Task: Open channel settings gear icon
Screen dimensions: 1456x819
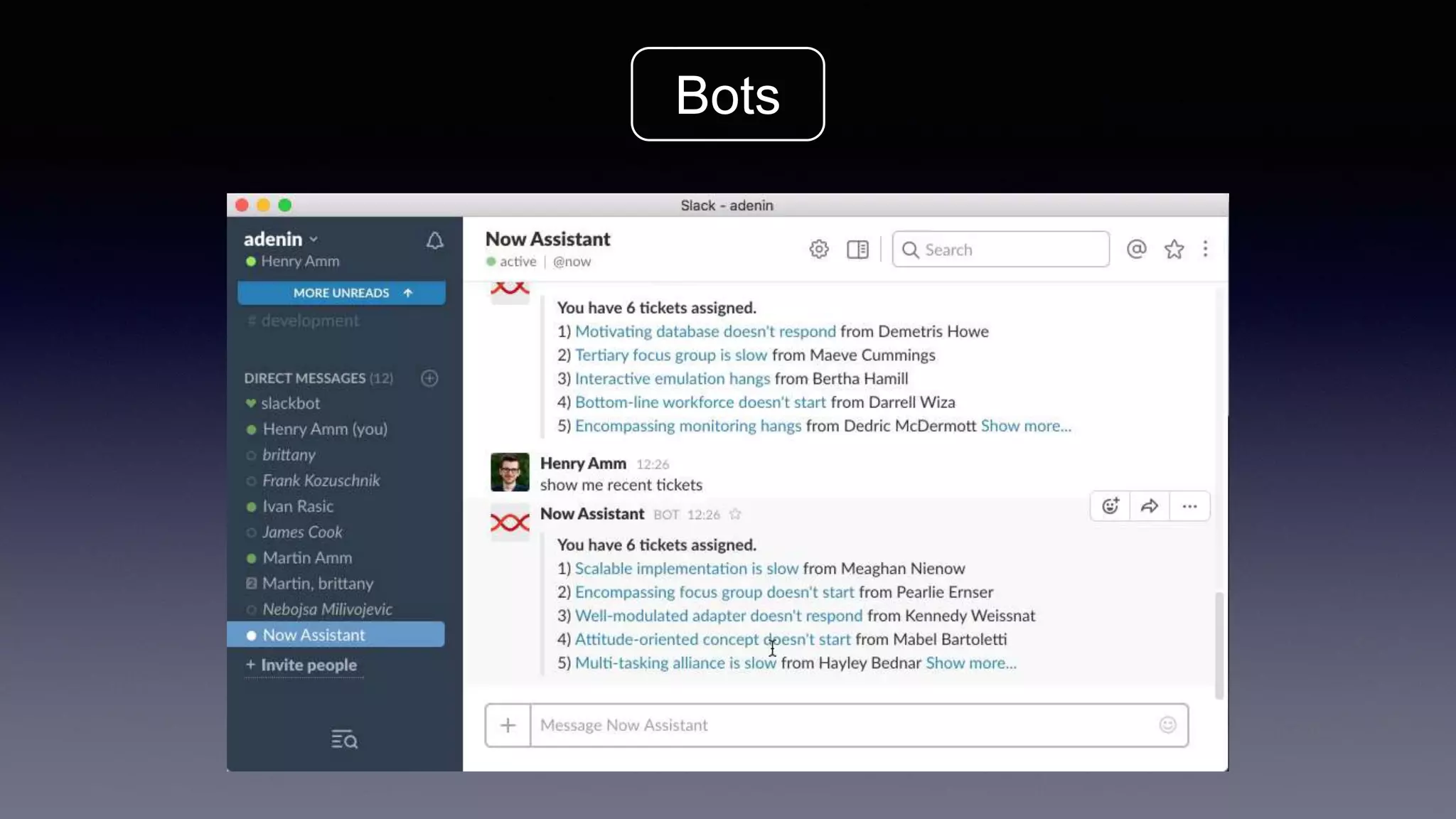Action: [819, 250]
